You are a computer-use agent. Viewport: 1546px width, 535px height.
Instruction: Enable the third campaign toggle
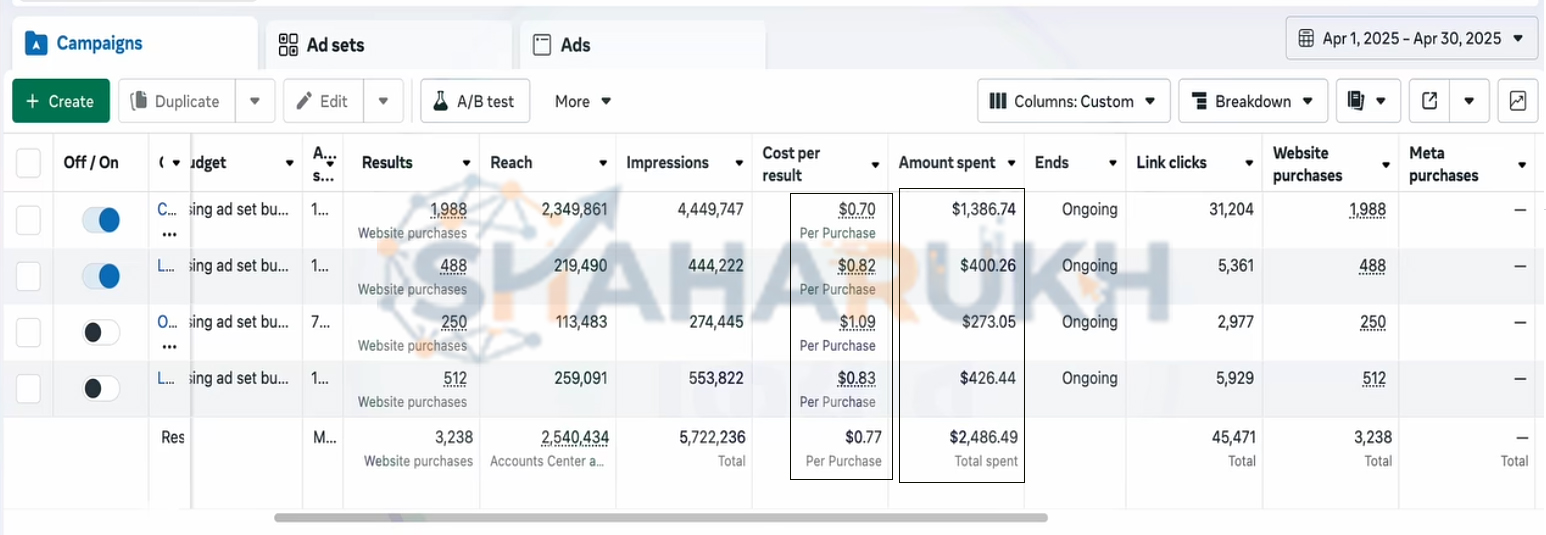(101, 332)
